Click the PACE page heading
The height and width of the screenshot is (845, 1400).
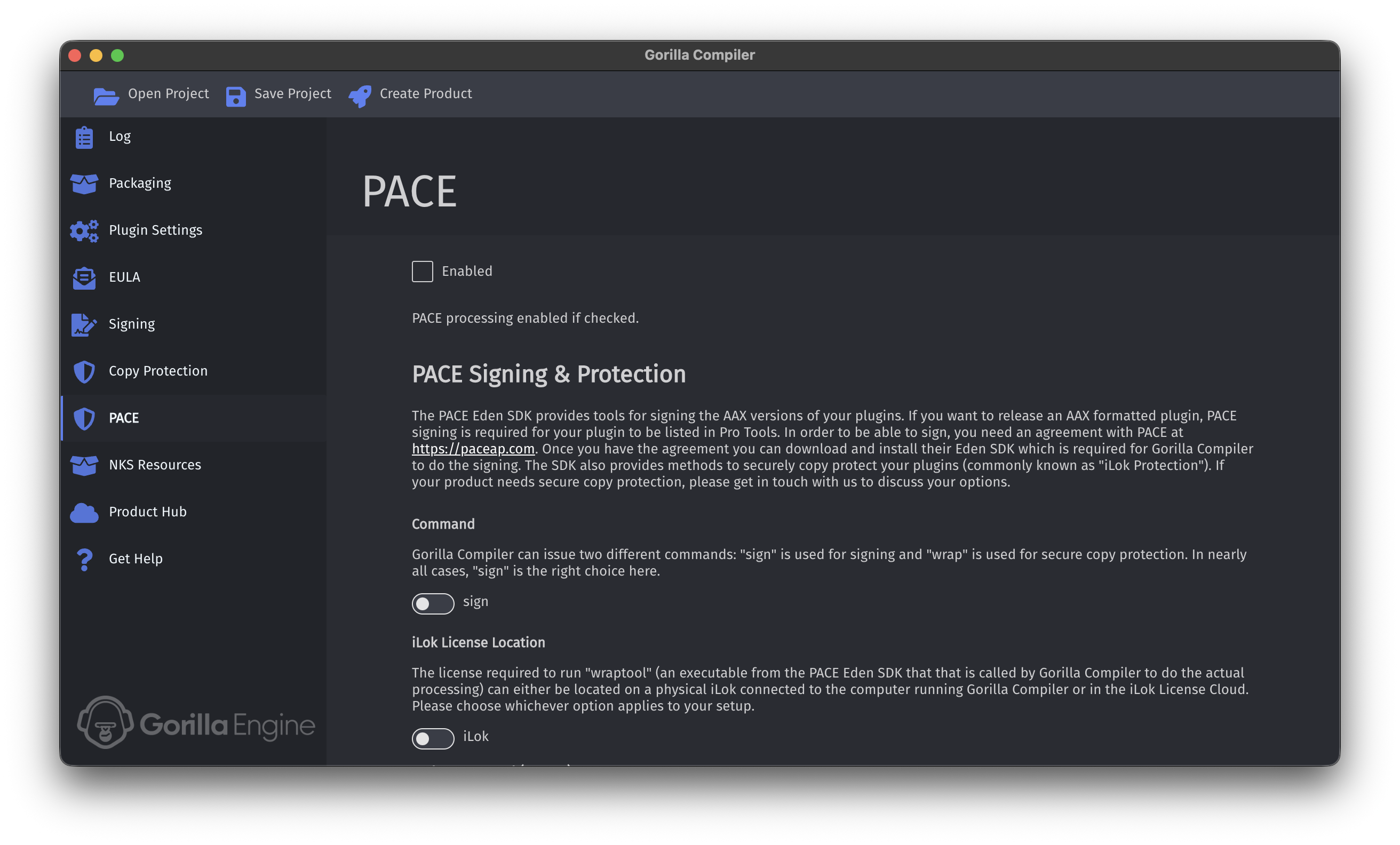[409, 192]
